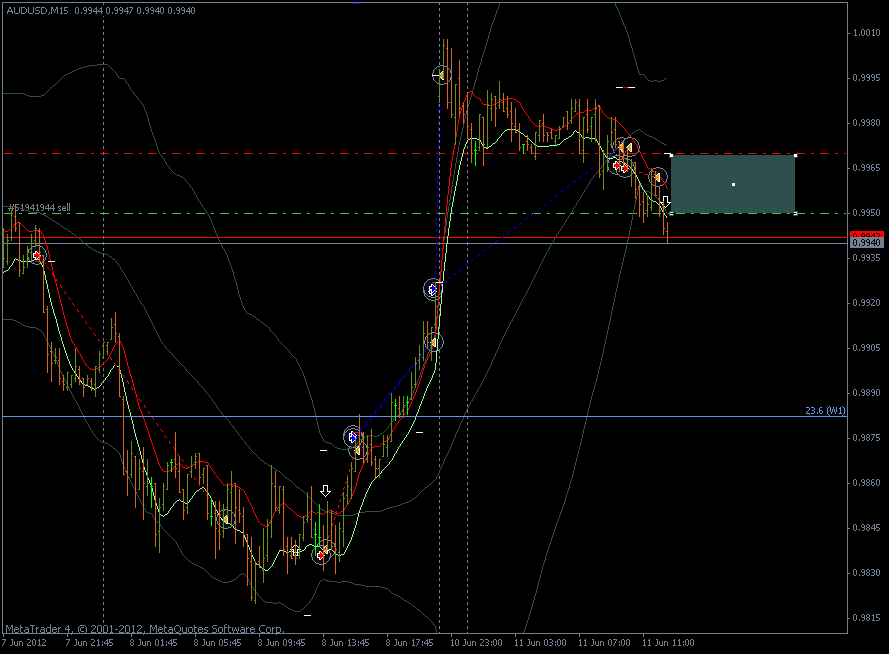Select the blue buy arrow near the 0.9875 level
889x654 pixels.
[x=353, y=437]
